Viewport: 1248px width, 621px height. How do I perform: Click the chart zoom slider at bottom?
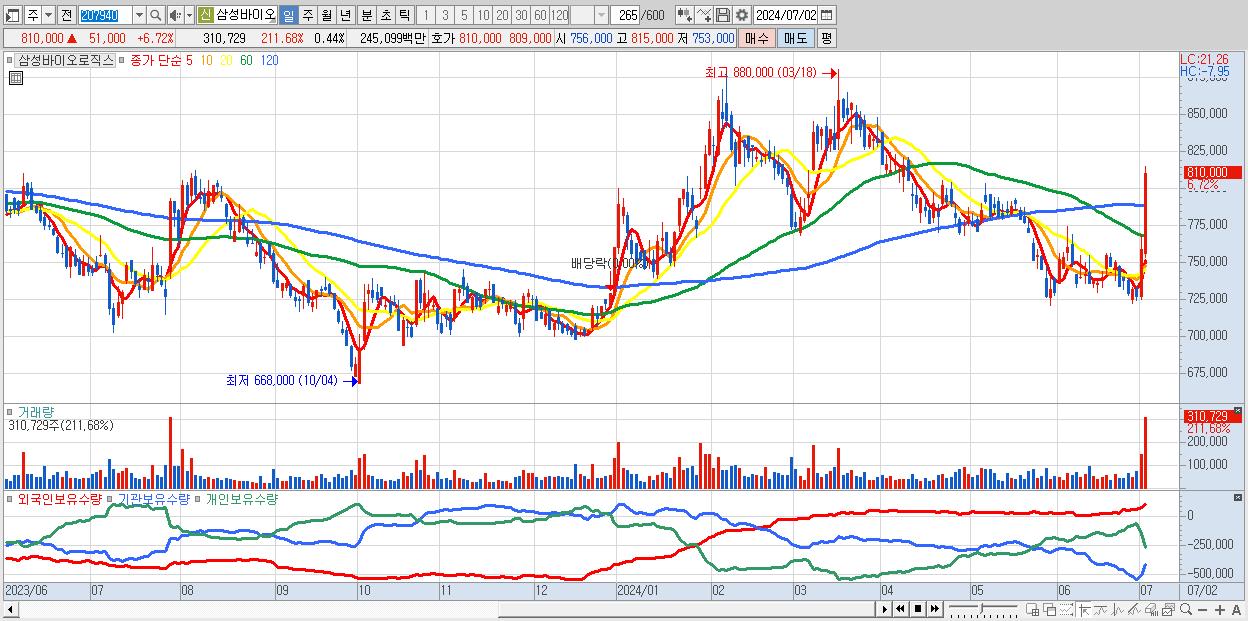[983, 609]
